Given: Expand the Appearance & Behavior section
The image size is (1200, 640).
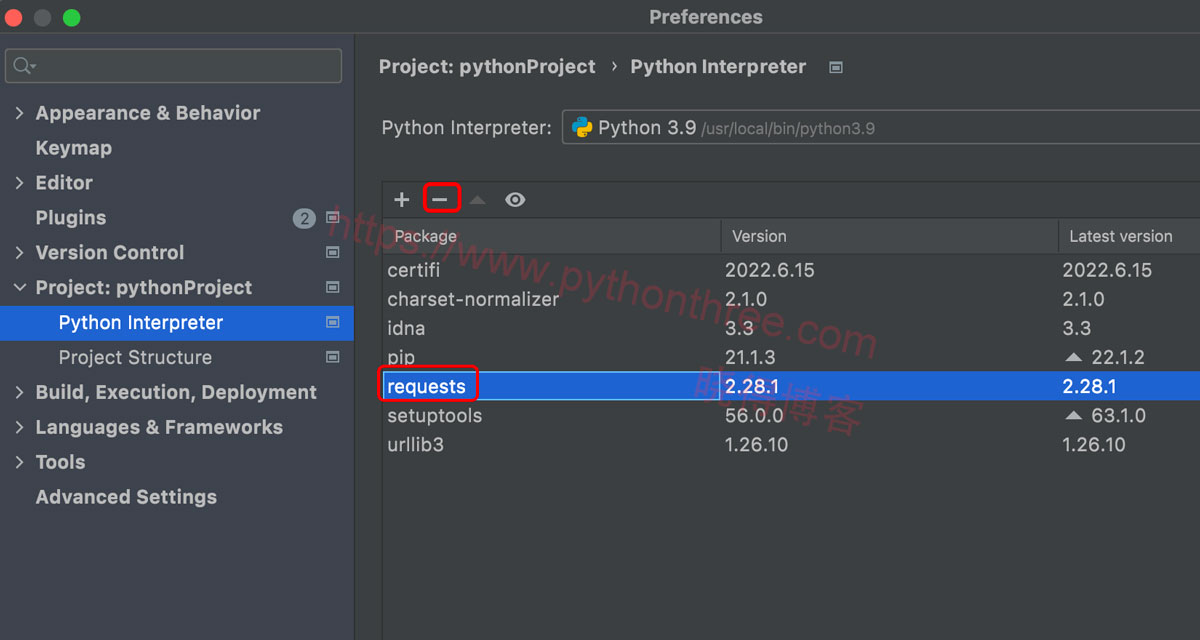Looking at the screenshot, I should tap(19, 113).
